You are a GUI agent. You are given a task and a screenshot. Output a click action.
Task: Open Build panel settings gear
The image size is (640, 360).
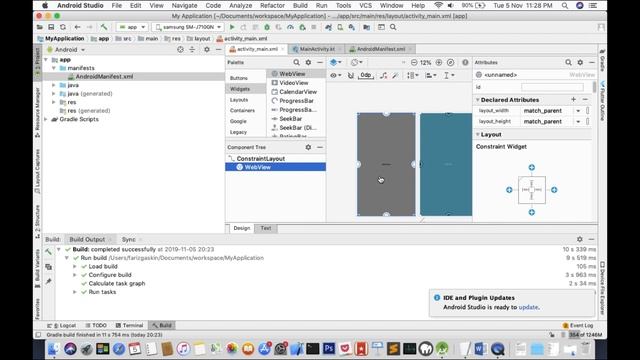click(580, 239)
